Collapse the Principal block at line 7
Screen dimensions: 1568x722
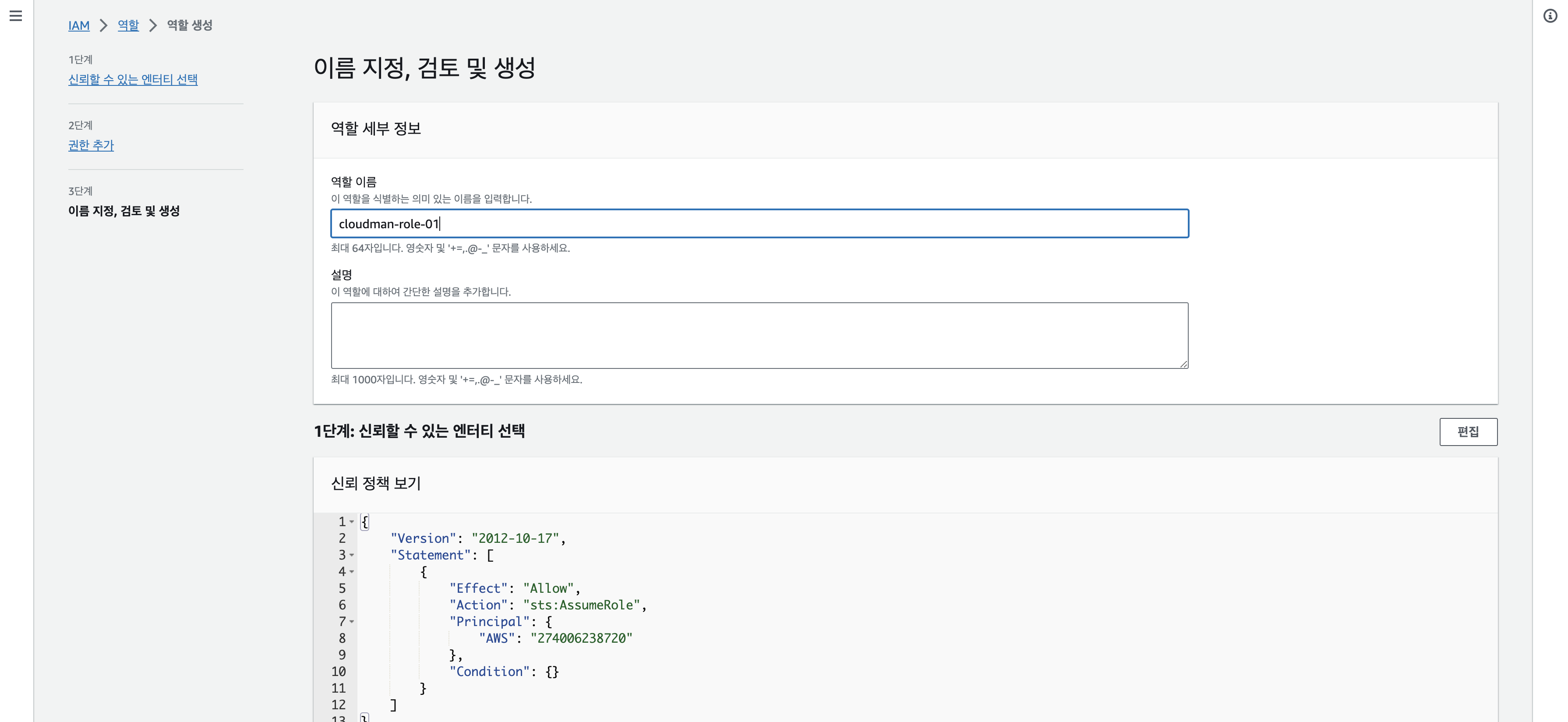(352, 622)
